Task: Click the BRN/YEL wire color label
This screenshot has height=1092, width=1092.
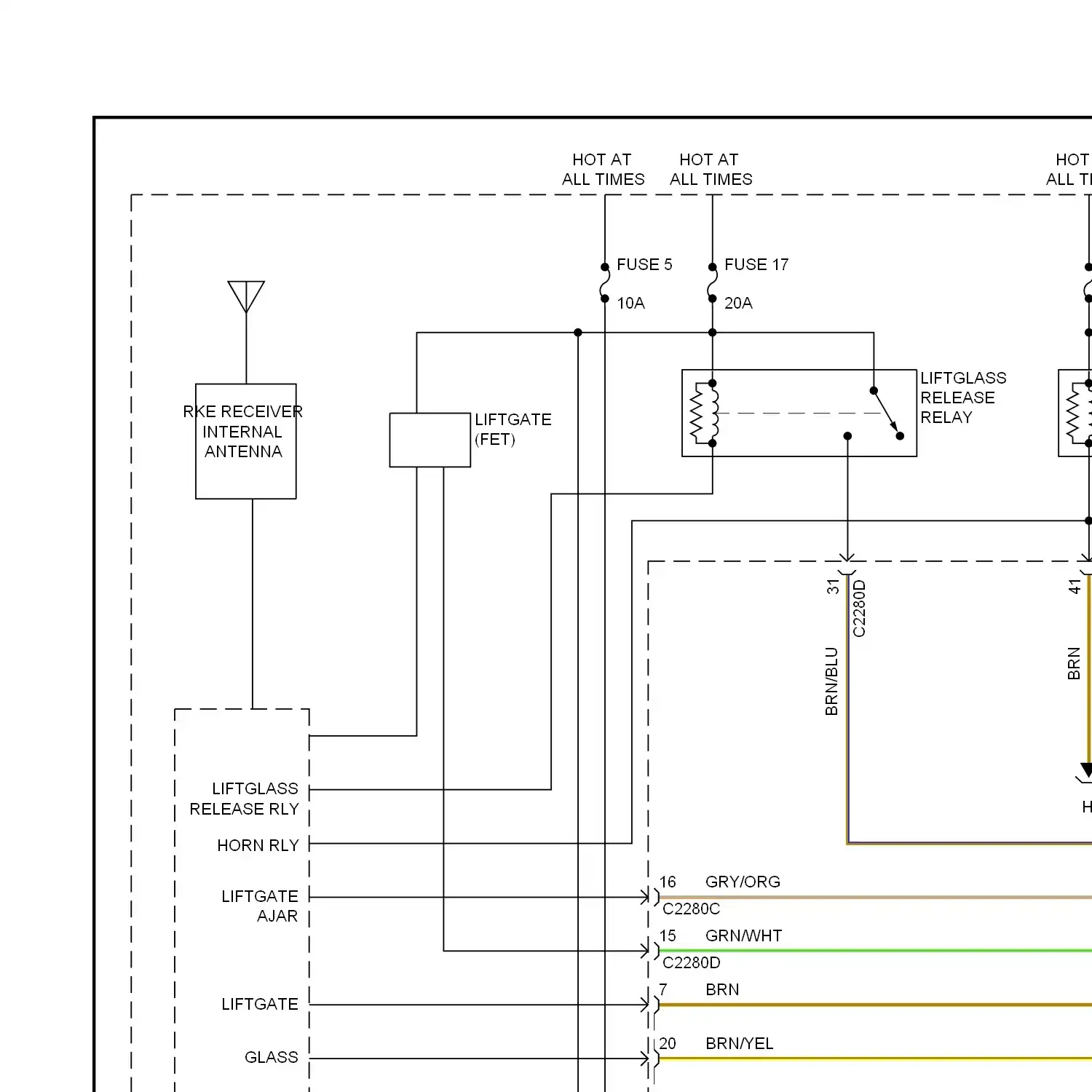Action: (x=739, y=1043)
